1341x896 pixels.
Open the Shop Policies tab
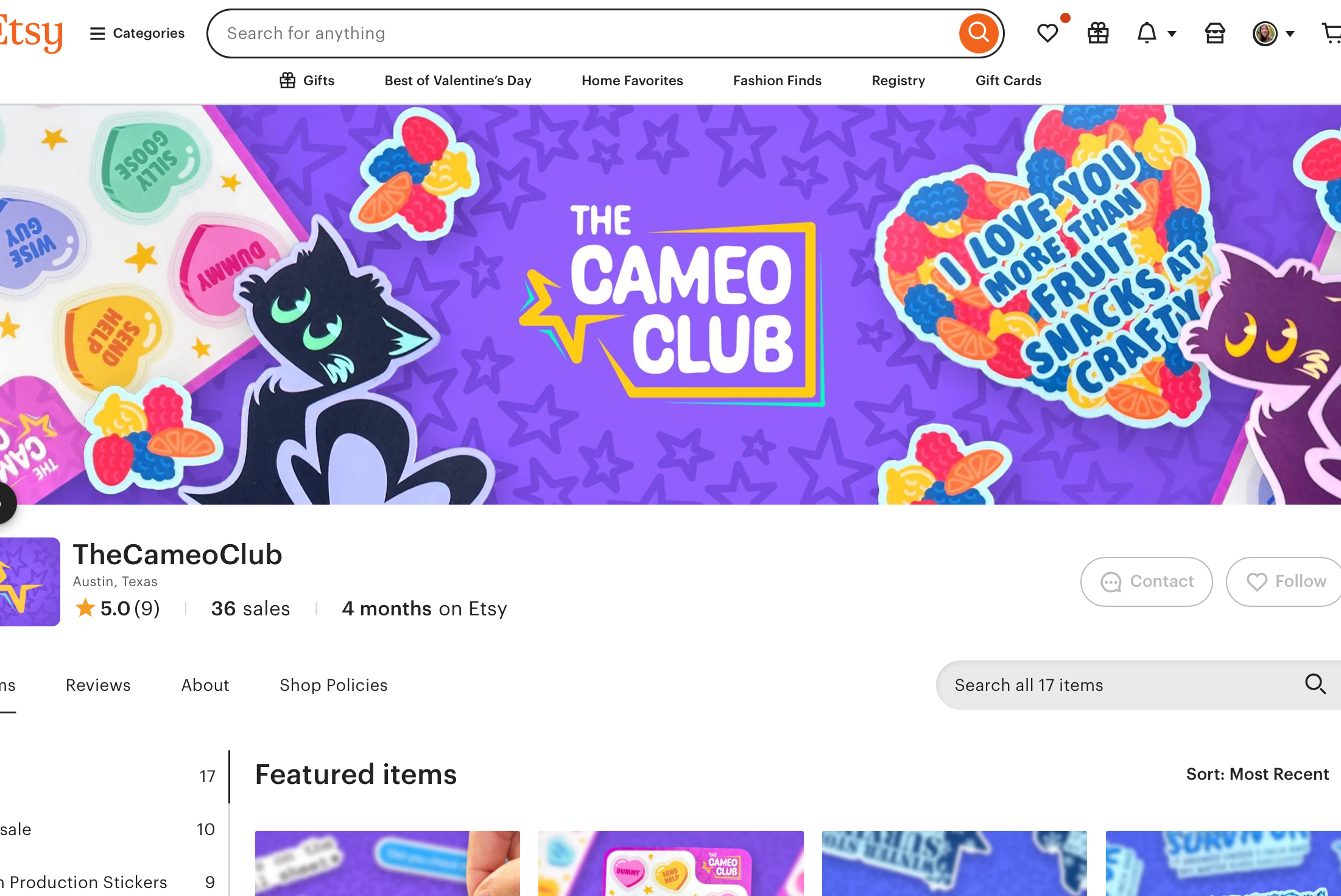click(x=334, y=685)
